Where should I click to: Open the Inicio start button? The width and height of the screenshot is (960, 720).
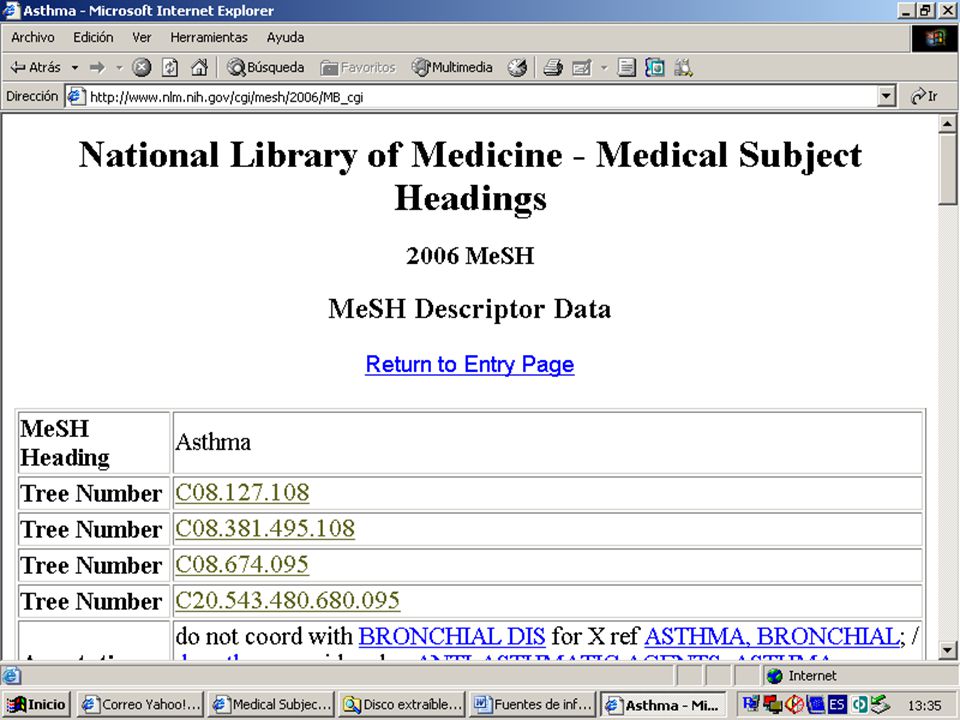[36, 705]
